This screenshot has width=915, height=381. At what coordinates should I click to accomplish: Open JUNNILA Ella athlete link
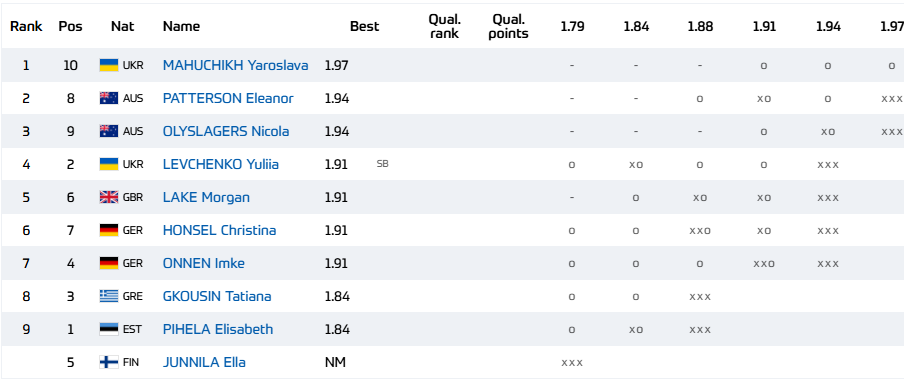(x=204, y=362)
